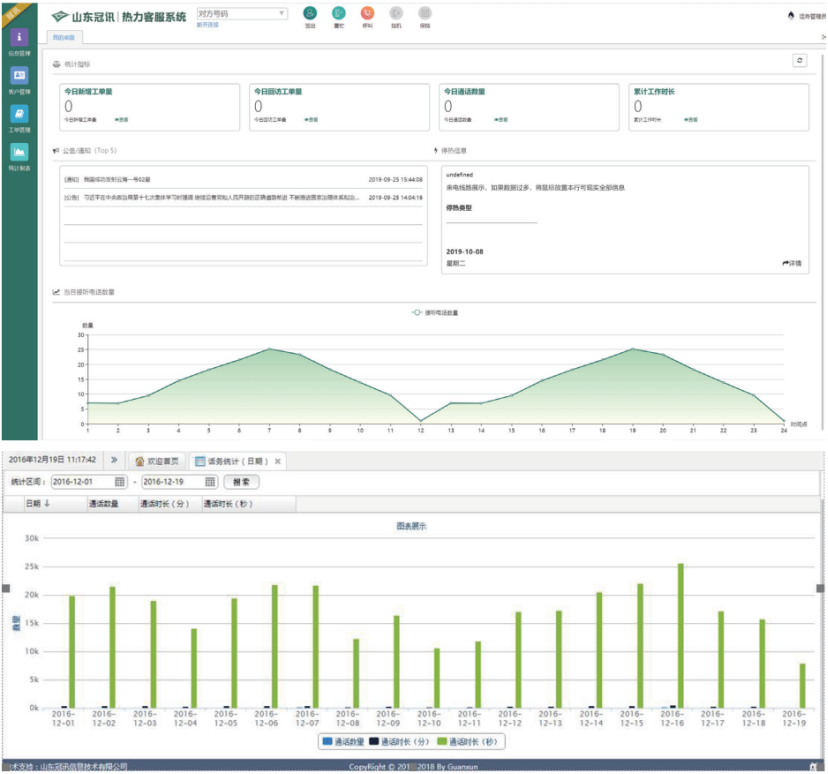Toggle the blue 通话数量 legend series

[343, 742]
